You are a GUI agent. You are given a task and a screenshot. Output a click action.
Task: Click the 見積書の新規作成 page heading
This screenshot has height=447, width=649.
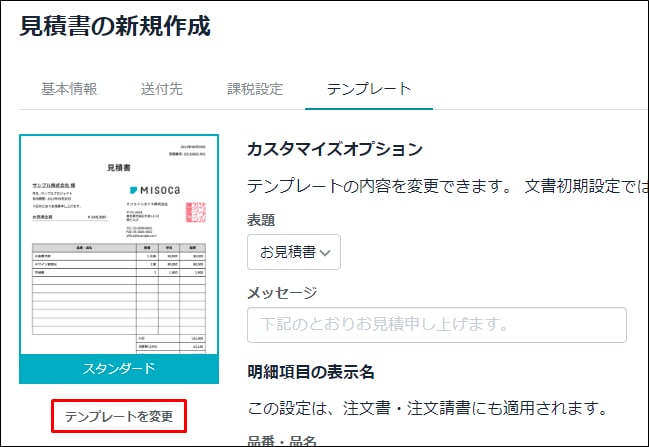[115, 26]
